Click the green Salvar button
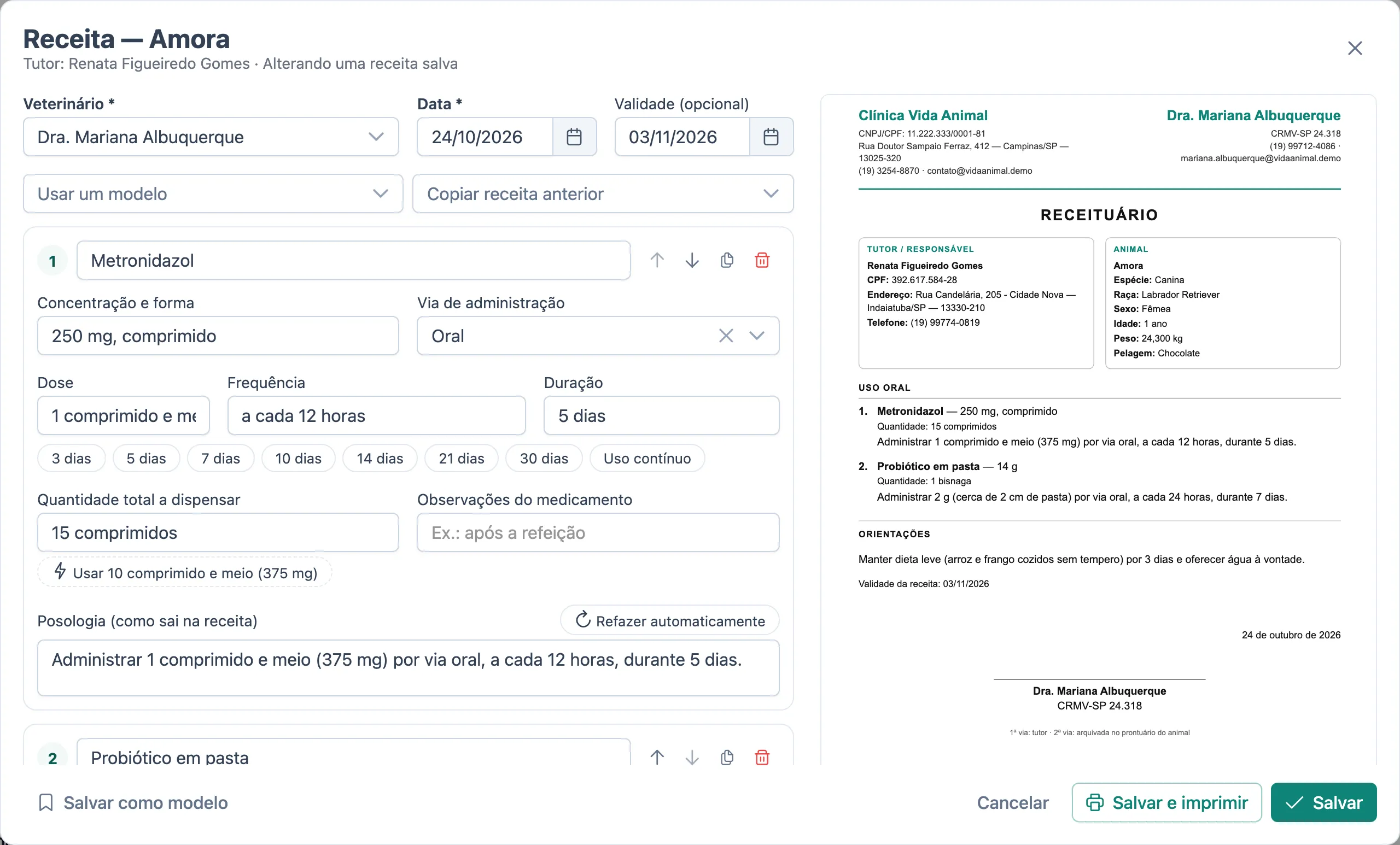 1323,802
